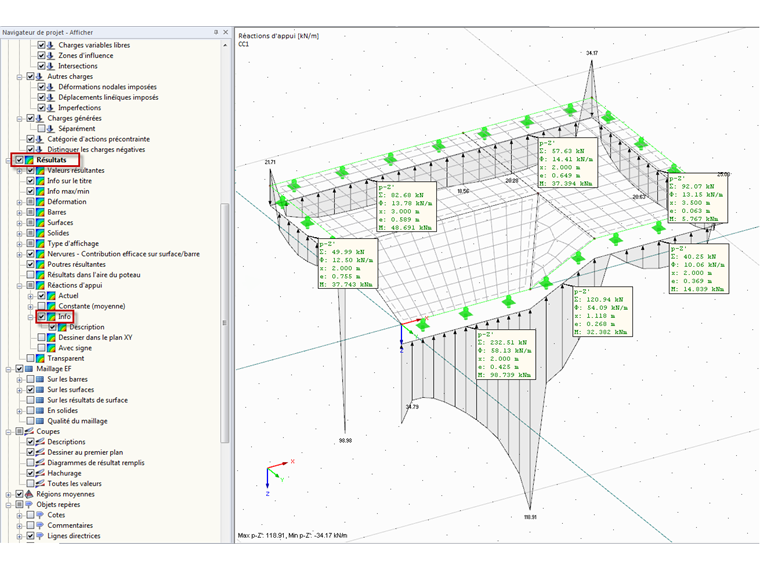Click the Régions moyennes icon
This screenshot has width=760, height=570.
click(x=30, y=494)
